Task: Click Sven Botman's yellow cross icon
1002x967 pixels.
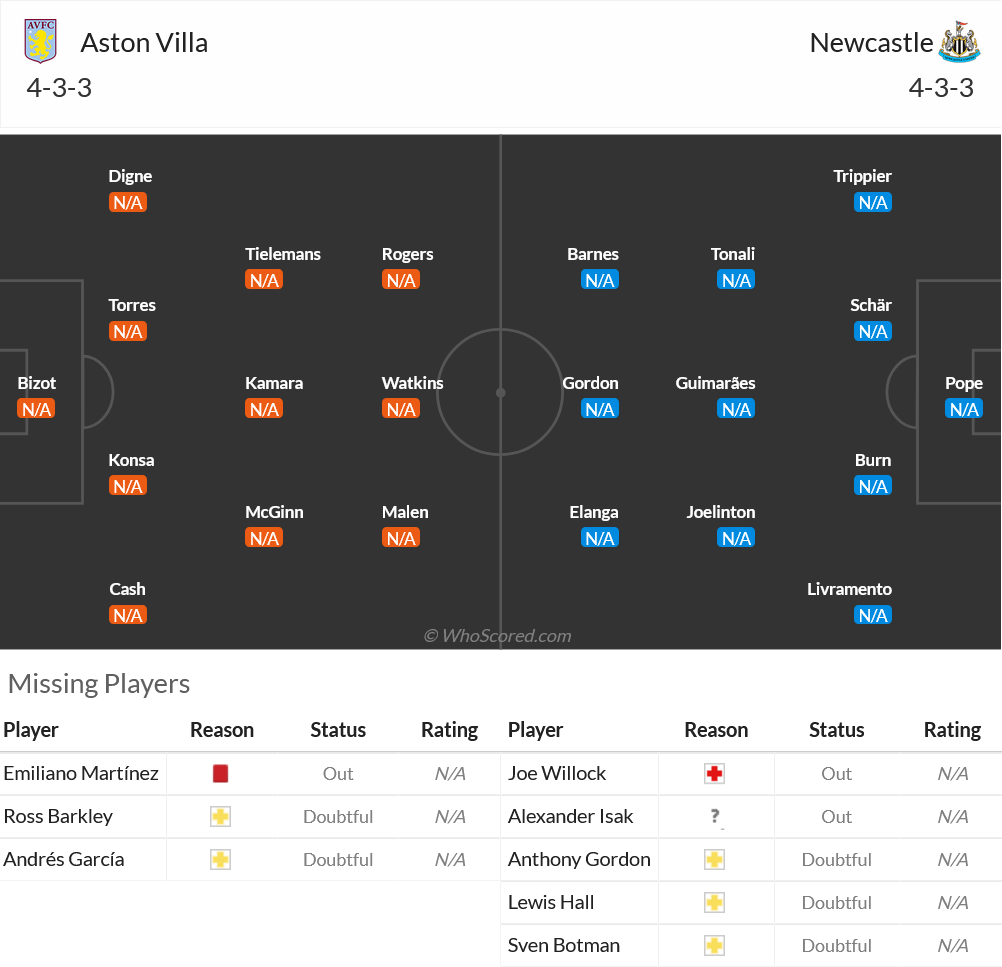Action: [x=714, y=945]
